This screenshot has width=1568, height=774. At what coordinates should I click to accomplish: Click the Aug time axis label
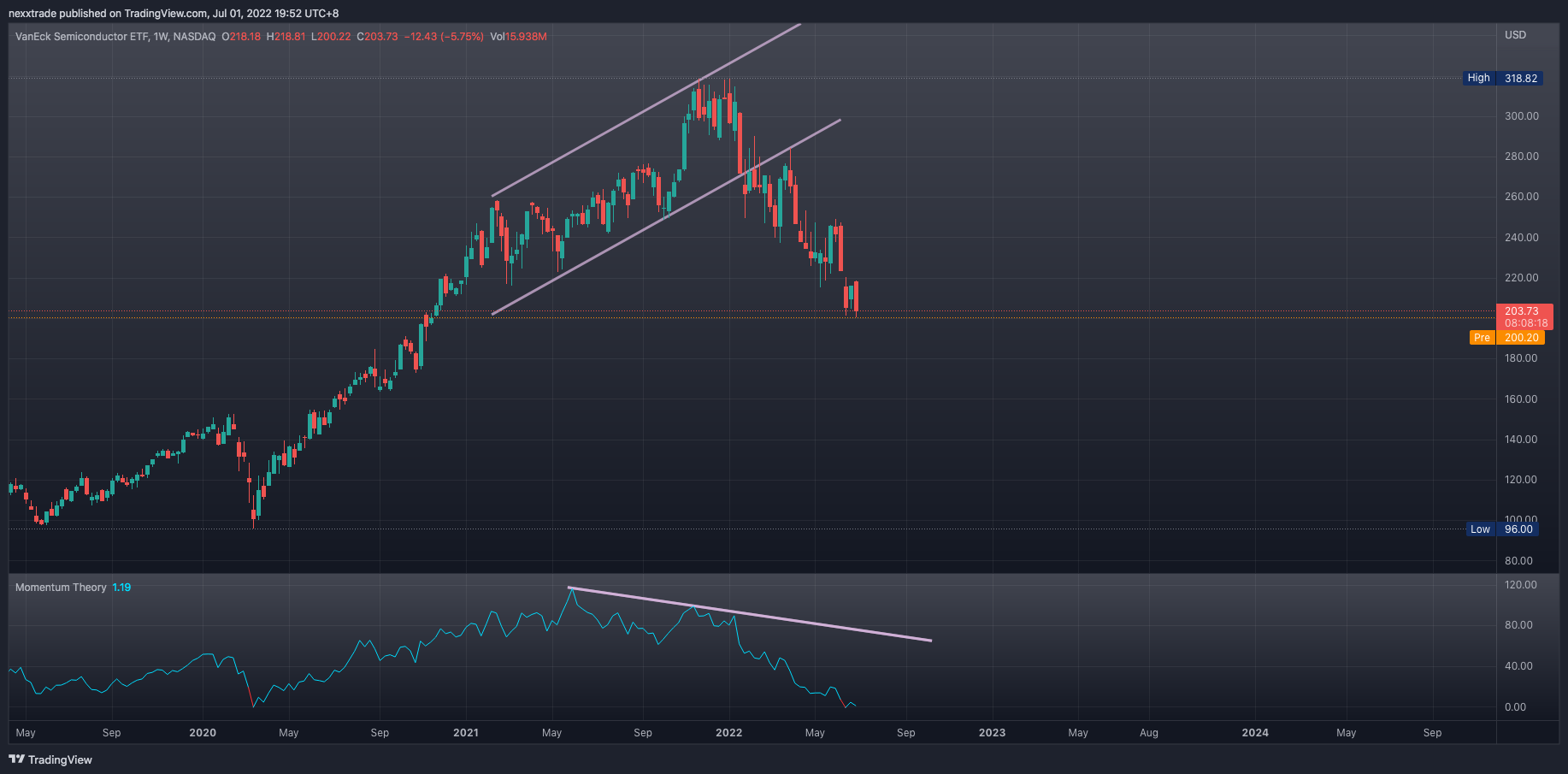tap(1149, 733)
